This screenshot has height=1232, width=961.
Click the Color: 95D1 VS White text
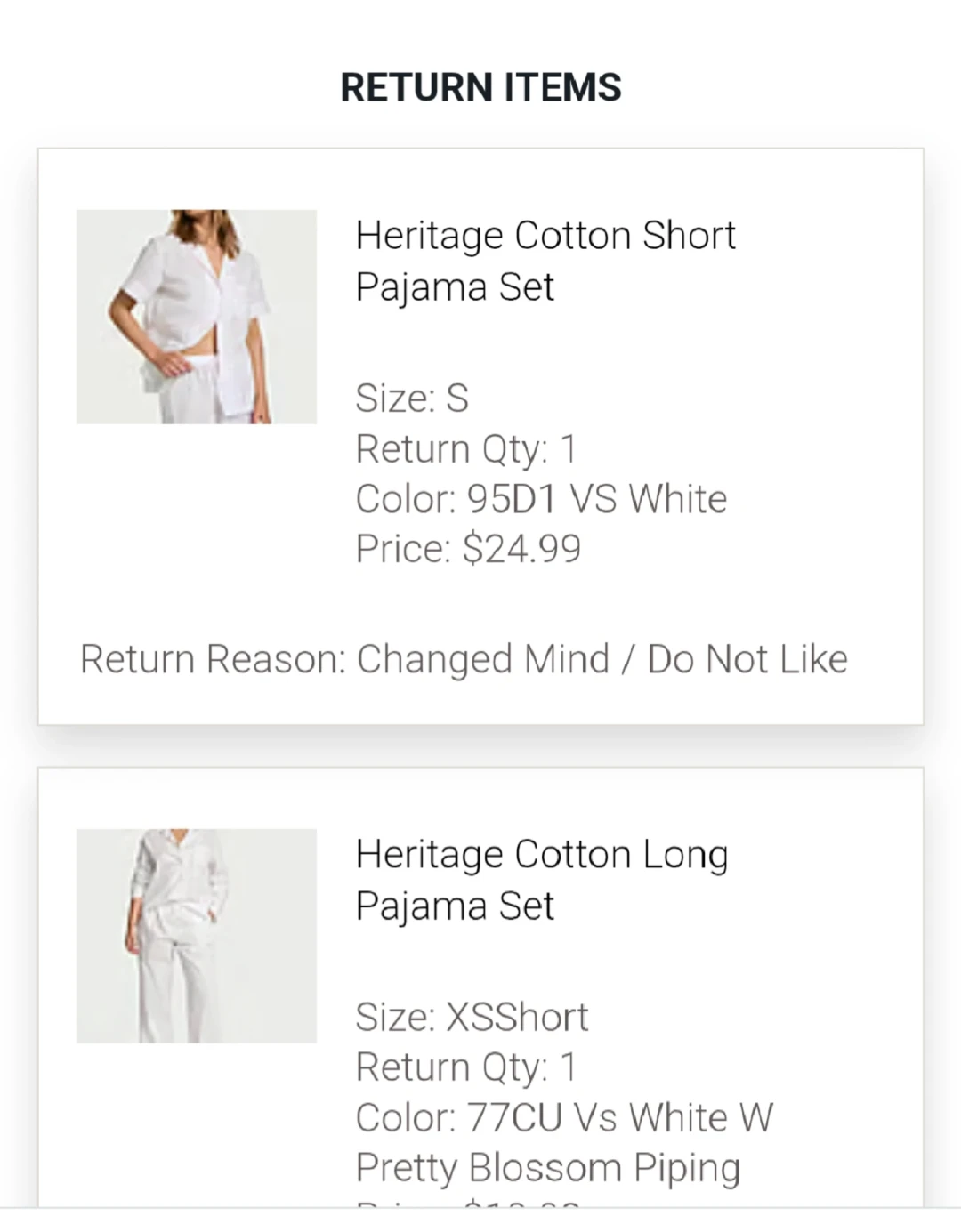[541, 498]
